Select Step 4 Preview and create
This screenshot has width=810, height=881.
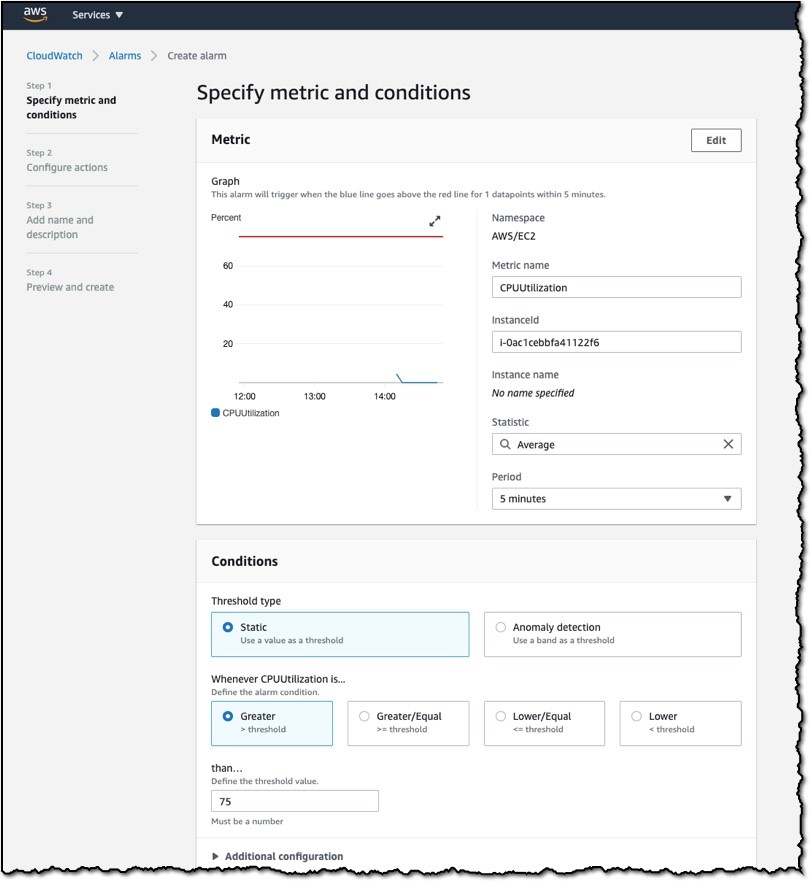pyautogui.click(x=70, y=287)
